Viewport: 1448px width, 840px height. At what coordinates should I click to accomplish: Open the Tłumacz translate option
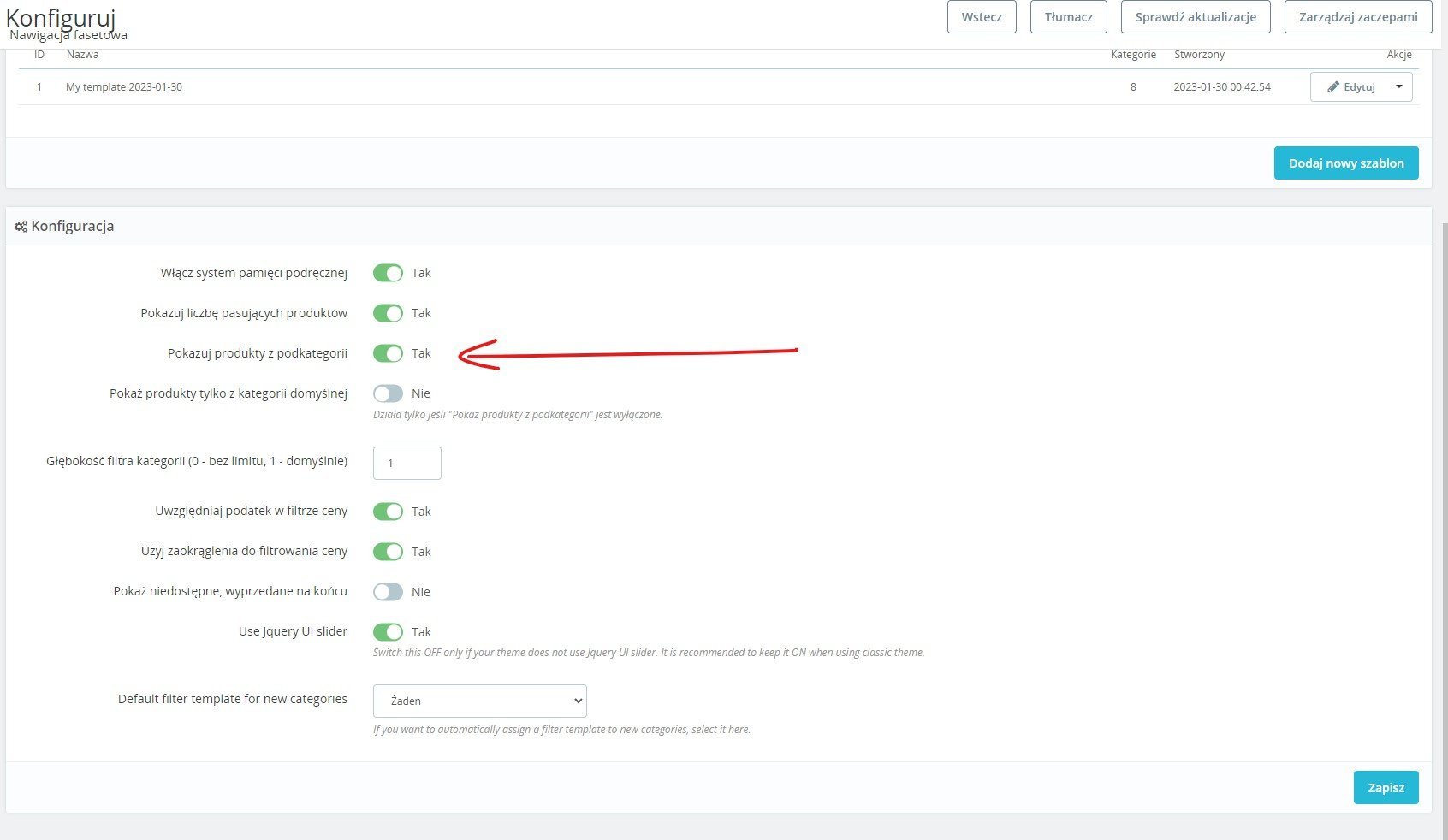(x=1068, y=17)
